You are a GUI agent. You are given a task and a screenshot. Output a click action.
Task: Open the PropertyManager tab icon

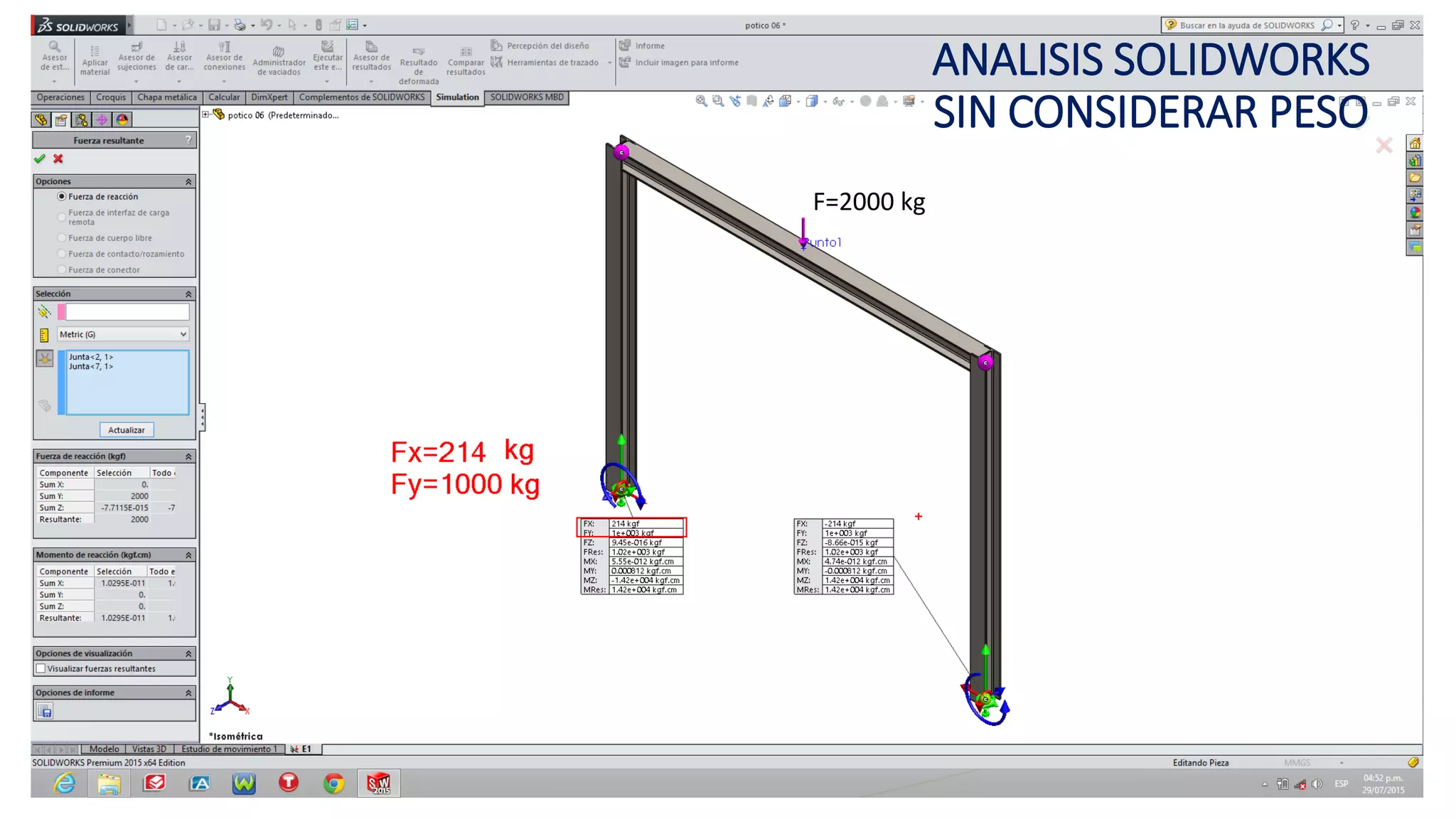(61, 119)
